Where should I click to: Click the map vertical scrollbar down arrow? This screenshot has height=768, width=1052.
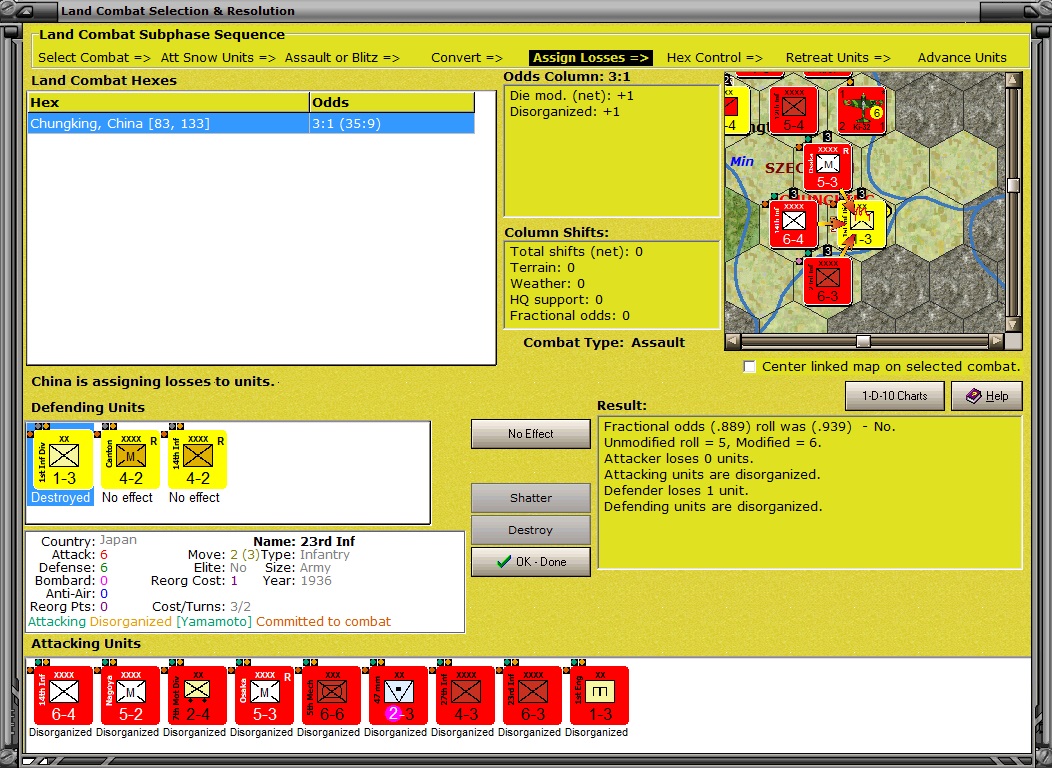pos(1013,325)
